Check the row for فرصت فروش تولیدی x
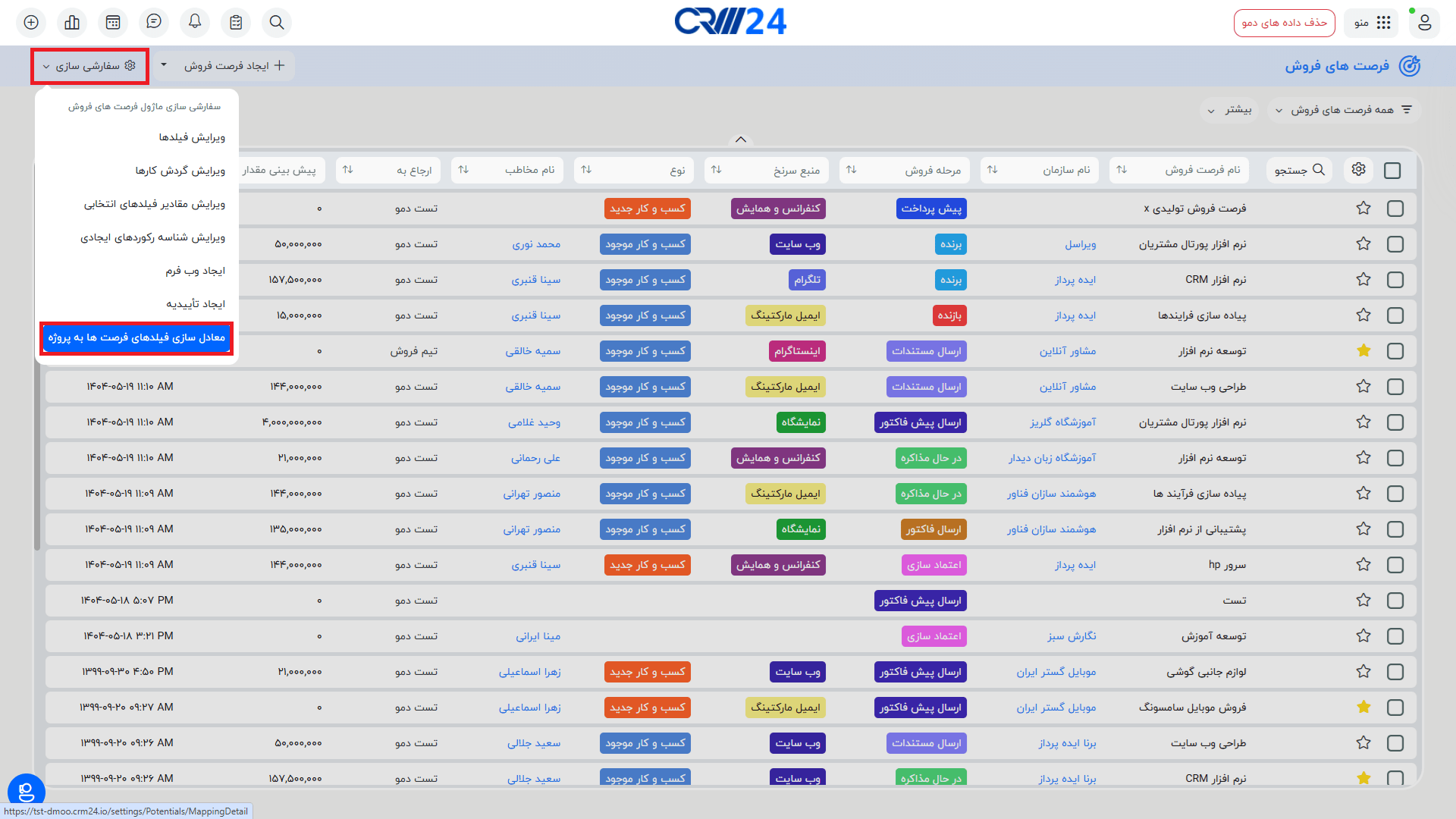The image size is (1456, 819). tap(1395, 209)
